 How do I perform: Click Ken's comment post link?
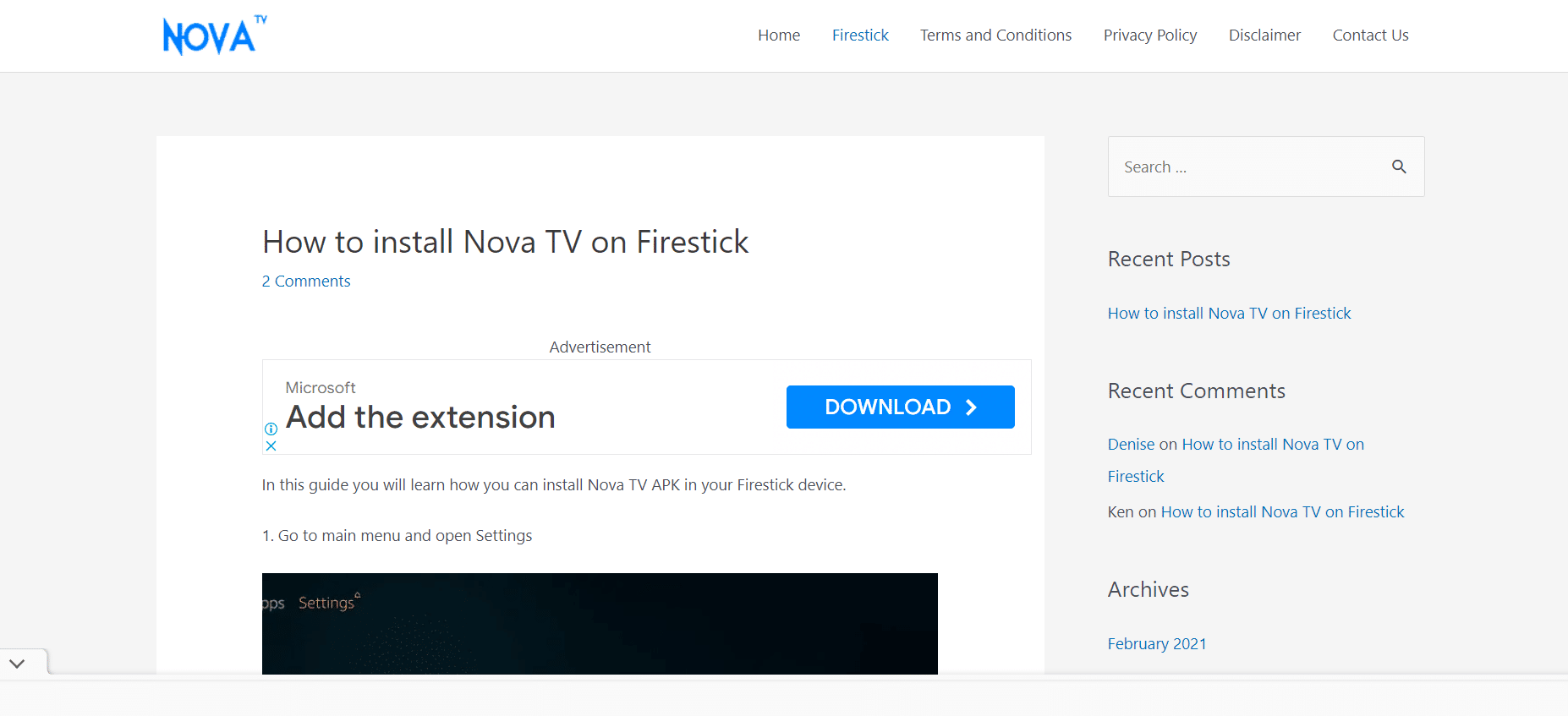point(1282,512)
